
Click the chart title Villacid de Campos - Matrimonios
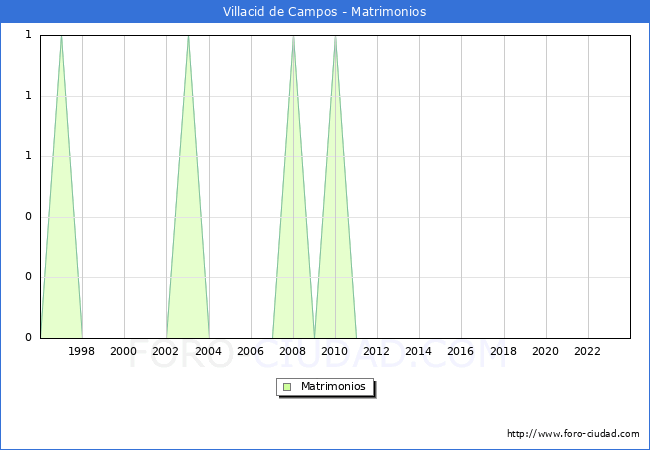(325, 12)
